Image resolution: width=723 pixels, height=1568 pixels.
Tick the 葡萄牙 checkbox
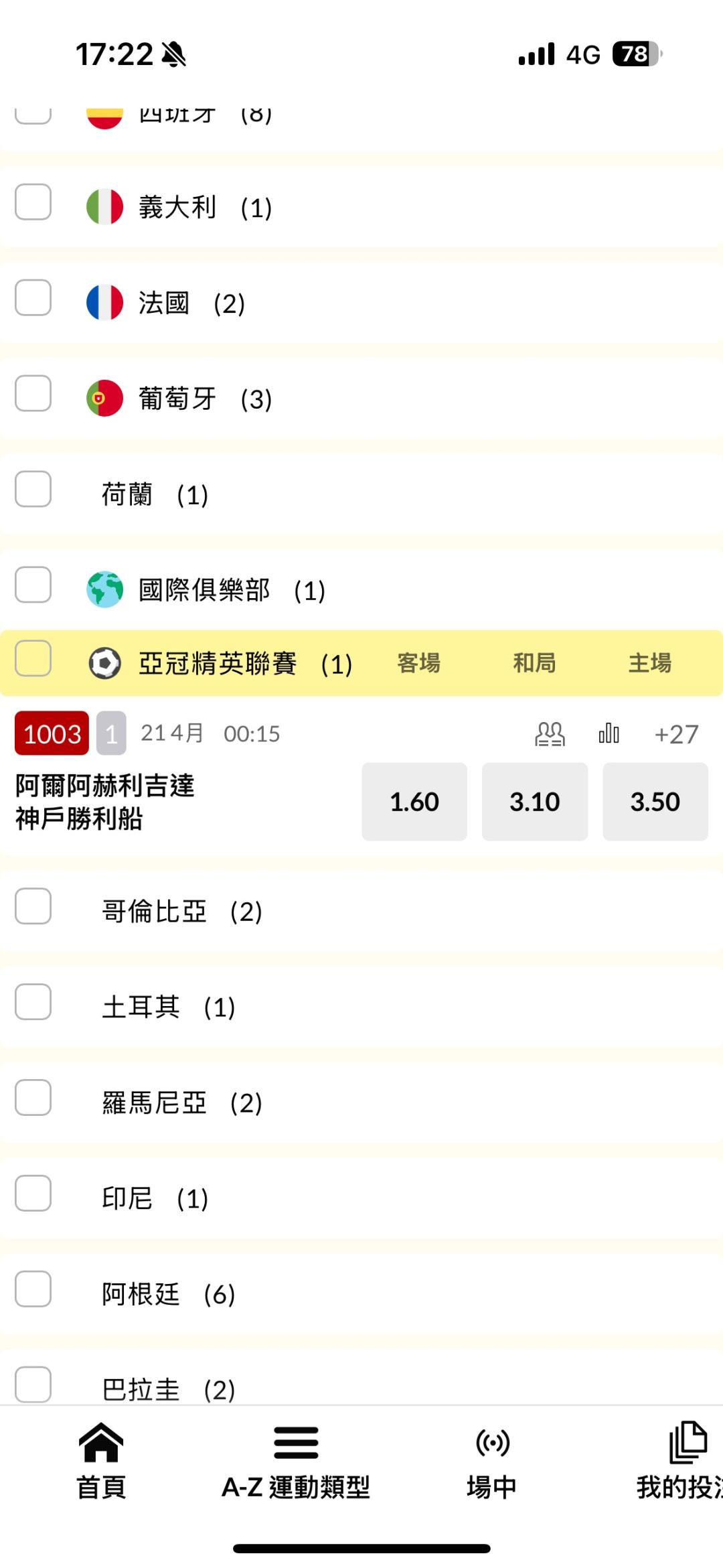(x=33, y=393)
